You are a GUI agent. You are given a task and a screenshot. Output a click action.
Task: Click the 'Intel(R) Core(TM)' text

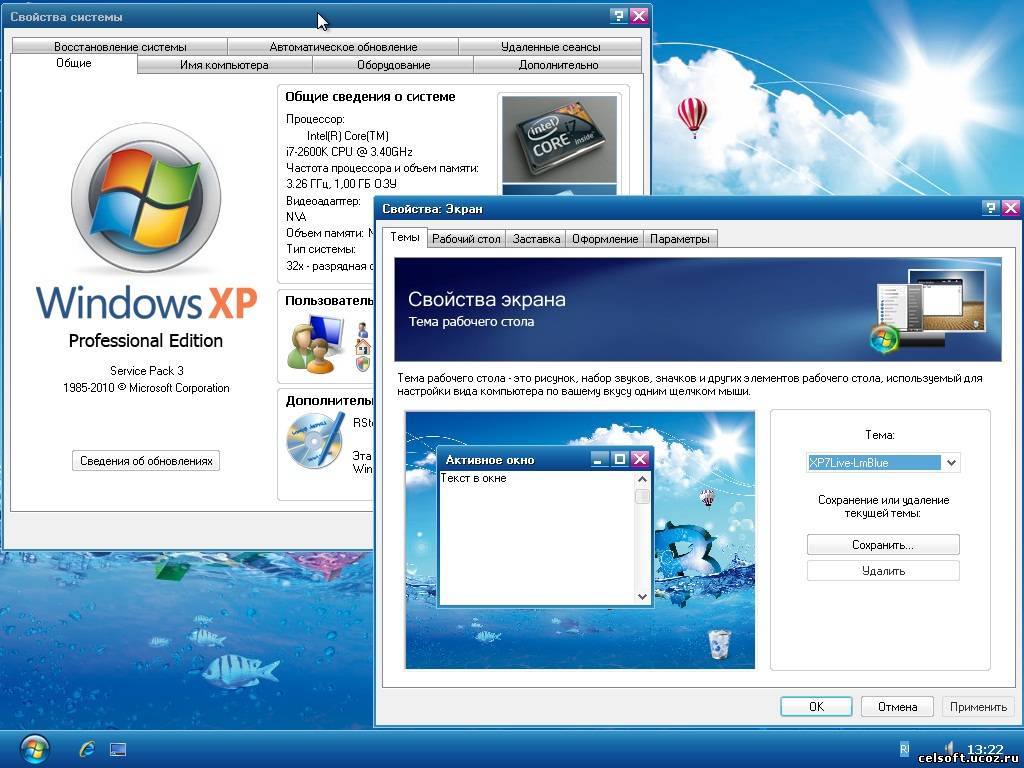click(348, 136)
